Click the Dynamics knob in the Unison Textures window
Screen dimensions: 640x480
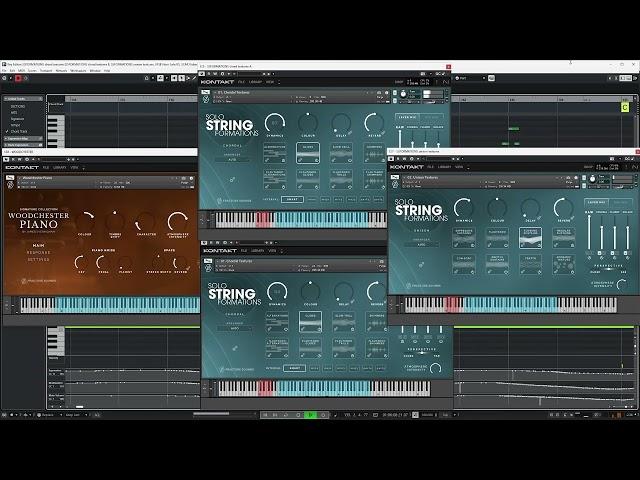(x=464, y=208)
